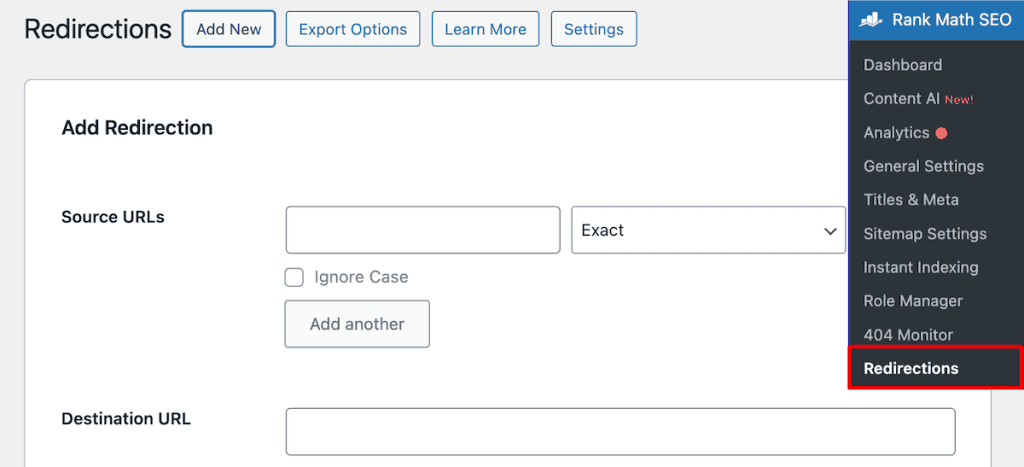1024x467 pixels.
Task: Click into the Destination URL field
Action: (620, 431)
